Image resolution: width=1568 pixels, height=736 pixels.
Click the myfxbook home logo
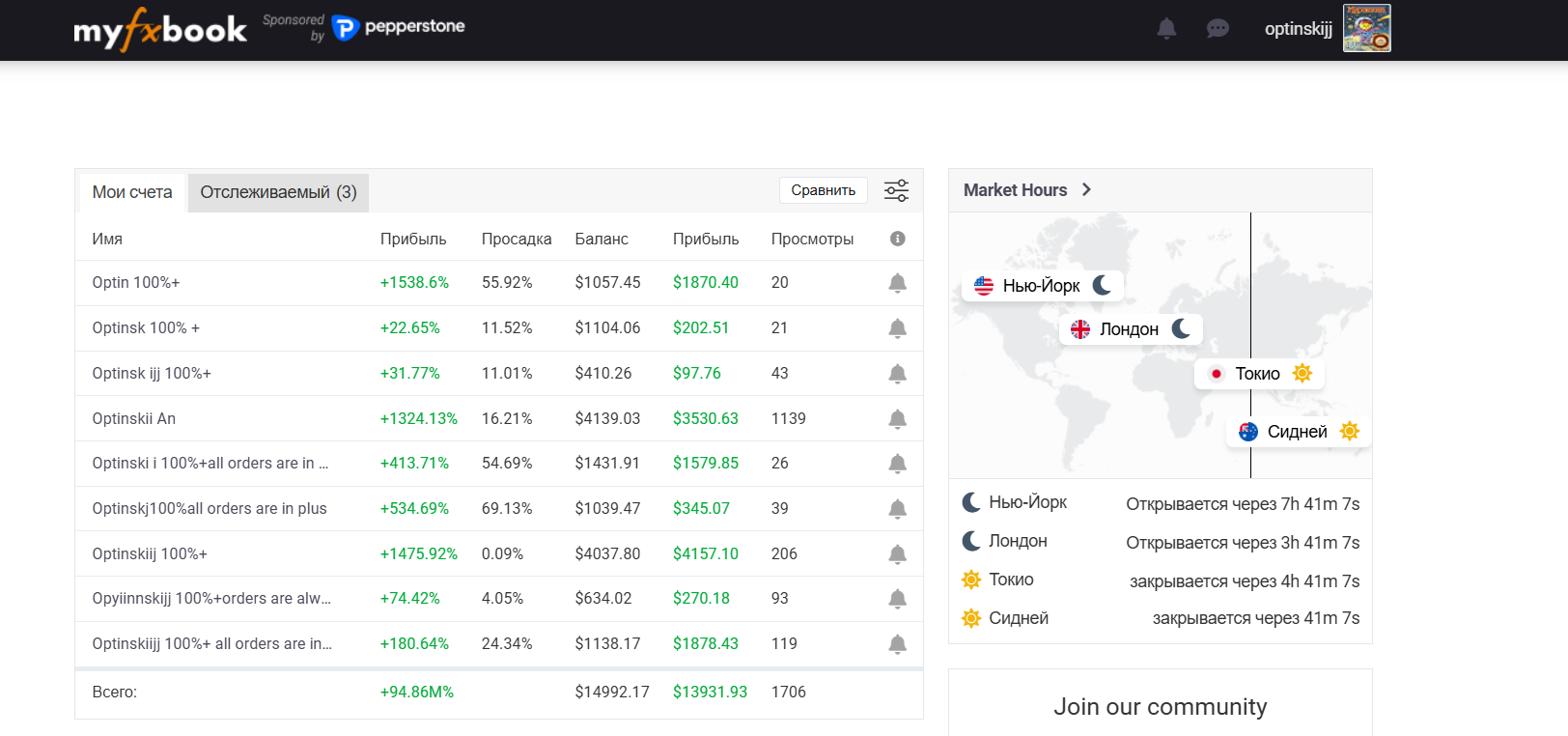(160, 30)
